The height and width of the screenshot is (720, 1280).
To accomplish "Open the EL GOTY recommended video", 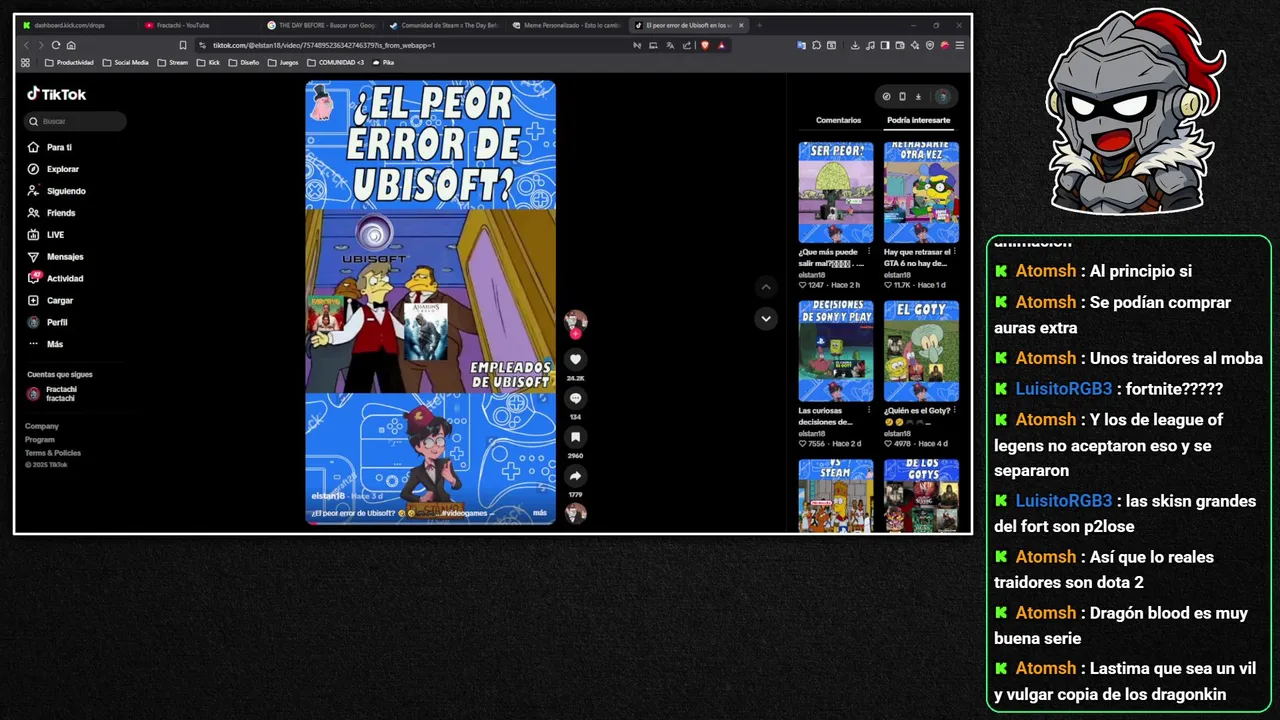I will (x=921, y=351).
